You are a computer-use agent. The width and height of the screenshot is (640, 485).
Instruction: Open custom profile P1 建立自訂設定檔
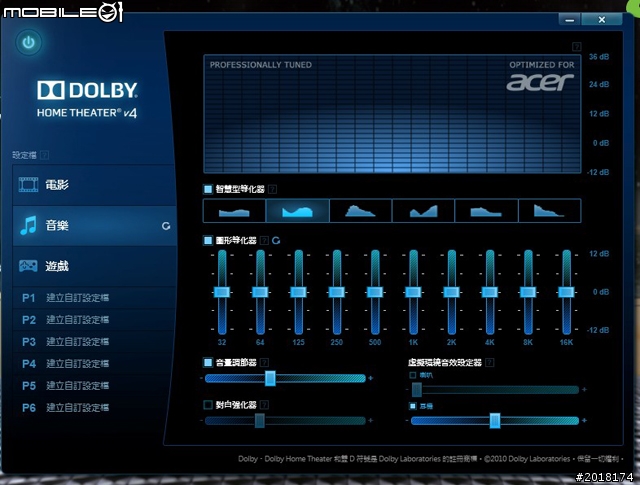point(94,298)
